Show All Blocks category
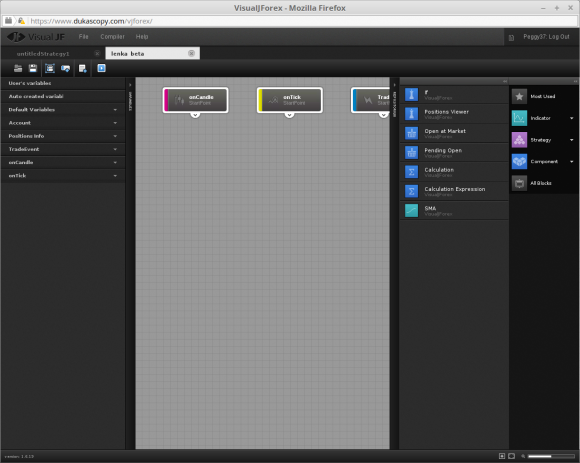The image size is (580, 463). 543,183
